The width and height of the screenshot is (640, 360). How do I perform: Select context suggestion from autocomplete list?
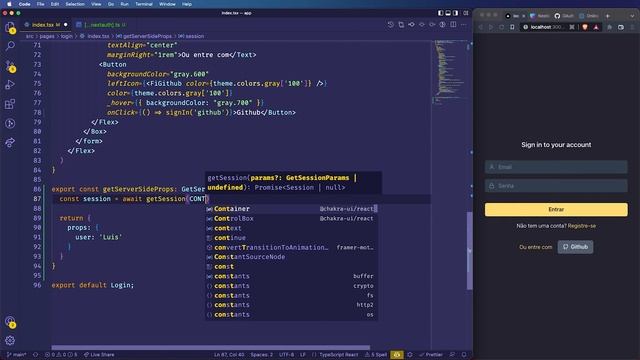(291, 228)
